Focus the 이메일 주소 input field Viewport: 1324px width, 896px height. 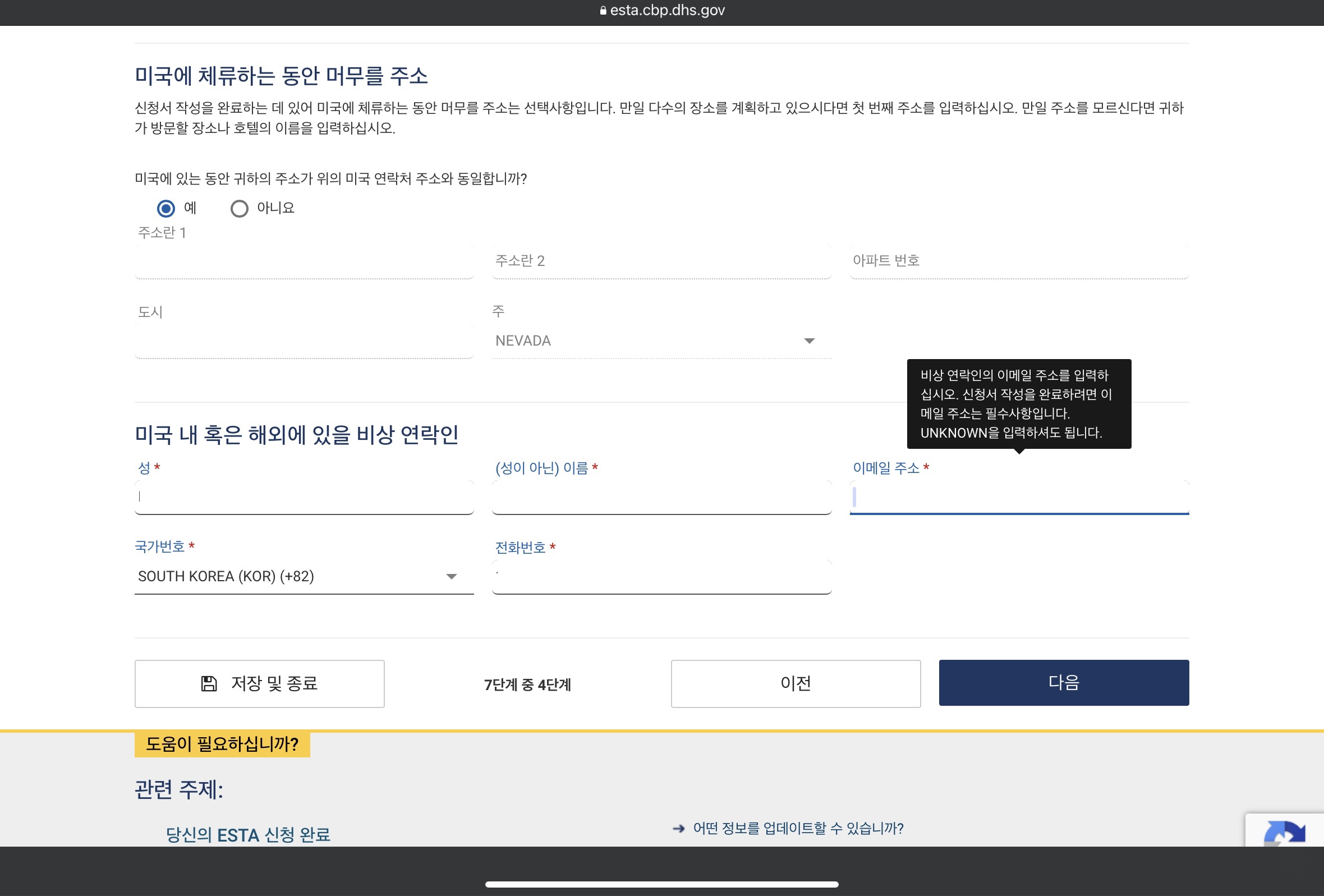1019,497
